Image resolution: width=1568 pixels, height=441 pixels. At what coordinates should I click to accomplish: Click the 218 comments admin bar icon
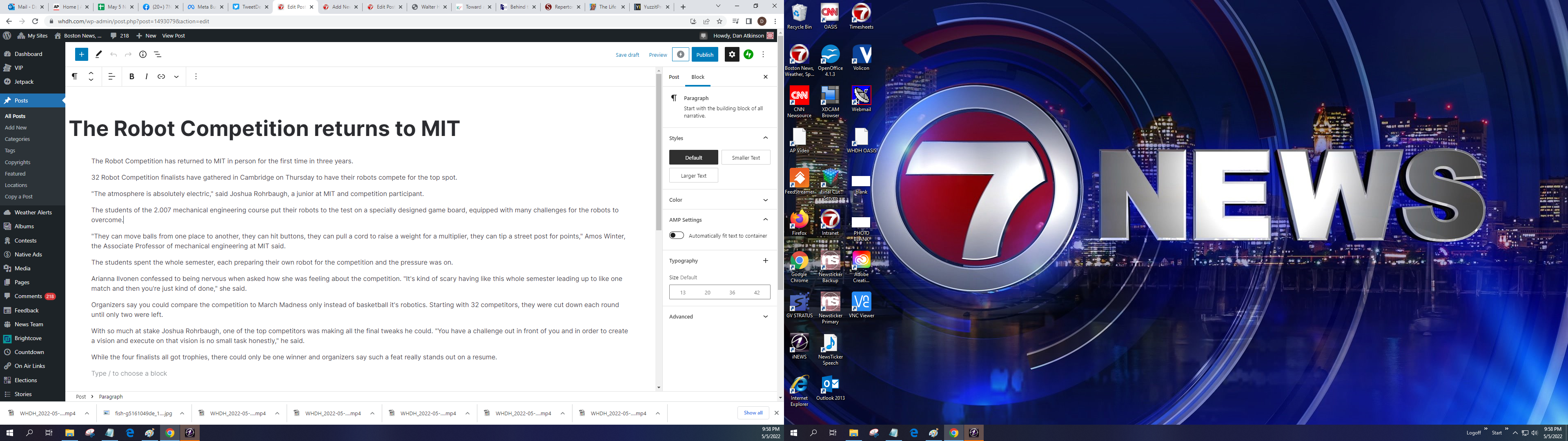[119, 36]
